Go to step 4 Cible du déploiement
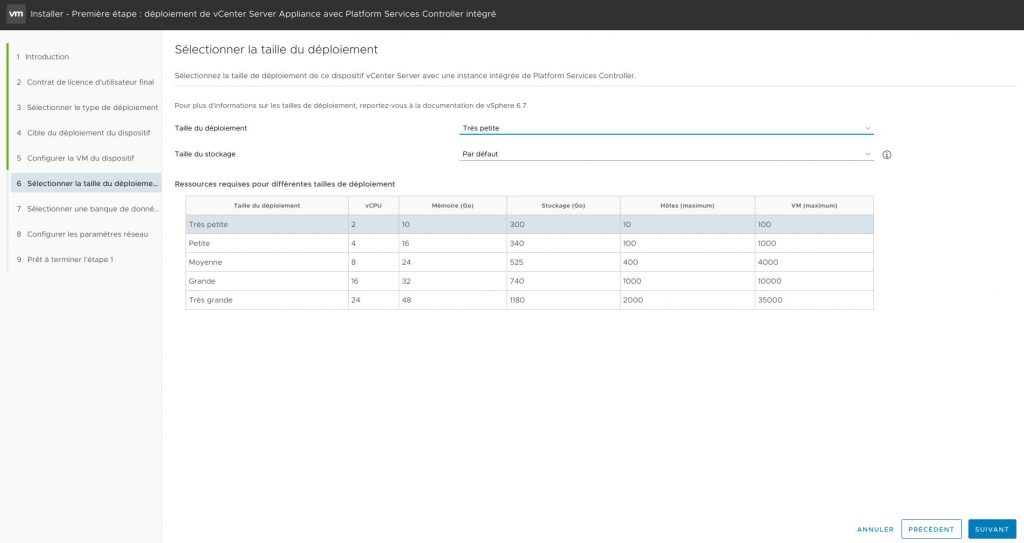This screenshot has width=1024, height=543. coord(84,133)
